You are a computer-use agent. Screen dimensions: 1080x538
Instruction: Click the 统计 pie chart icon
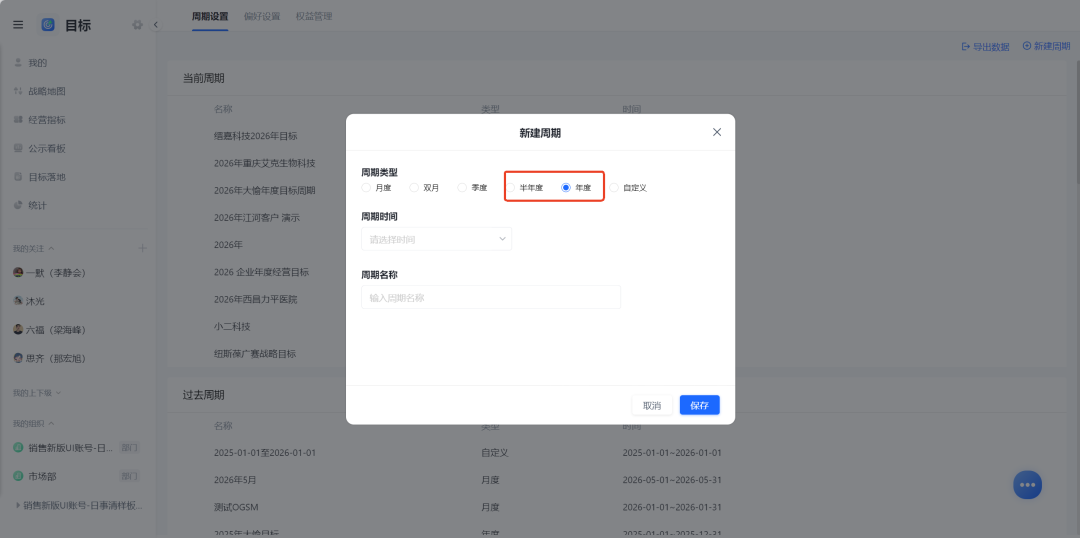18,205
